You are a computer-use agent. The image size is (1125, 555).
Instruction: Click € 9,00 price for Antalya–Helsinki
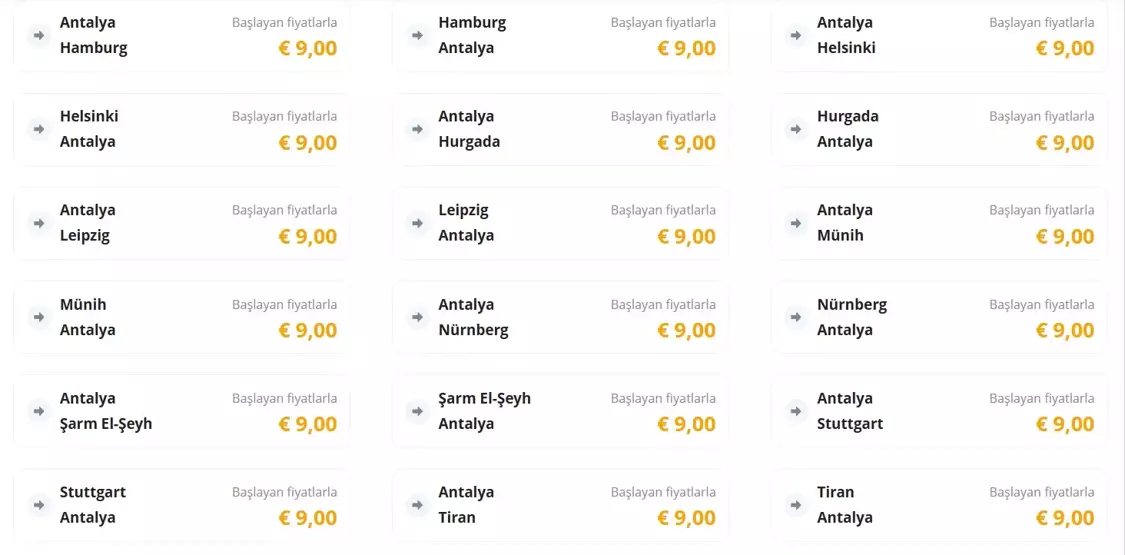point(1065,48)
